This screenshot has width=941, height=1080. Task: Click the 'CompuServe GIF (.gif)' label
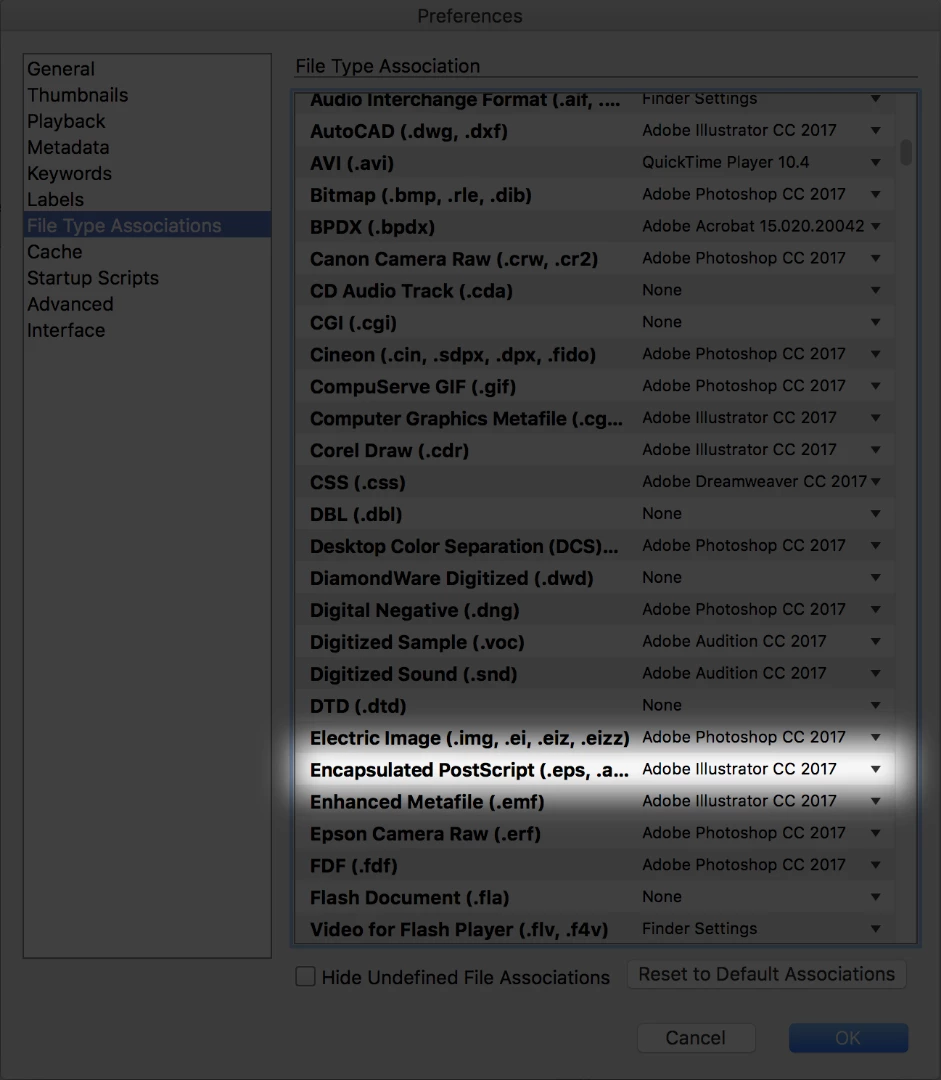[413, 387]
